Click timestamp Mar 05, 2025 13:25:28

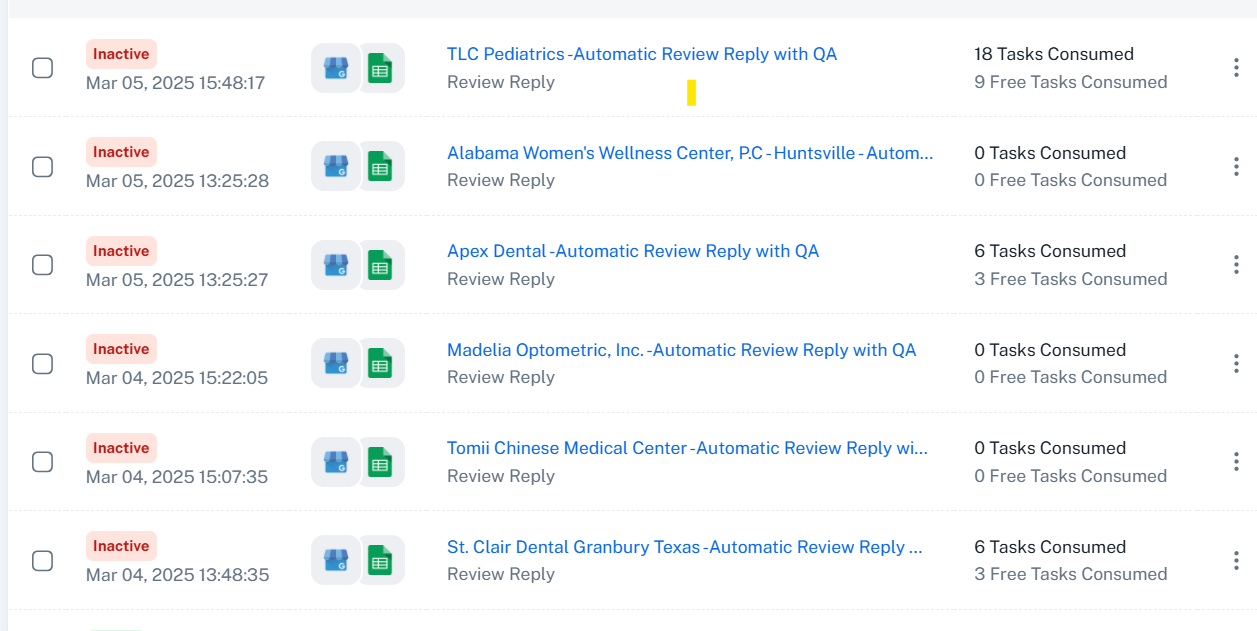pyautogui.click(x=177, y=181)
